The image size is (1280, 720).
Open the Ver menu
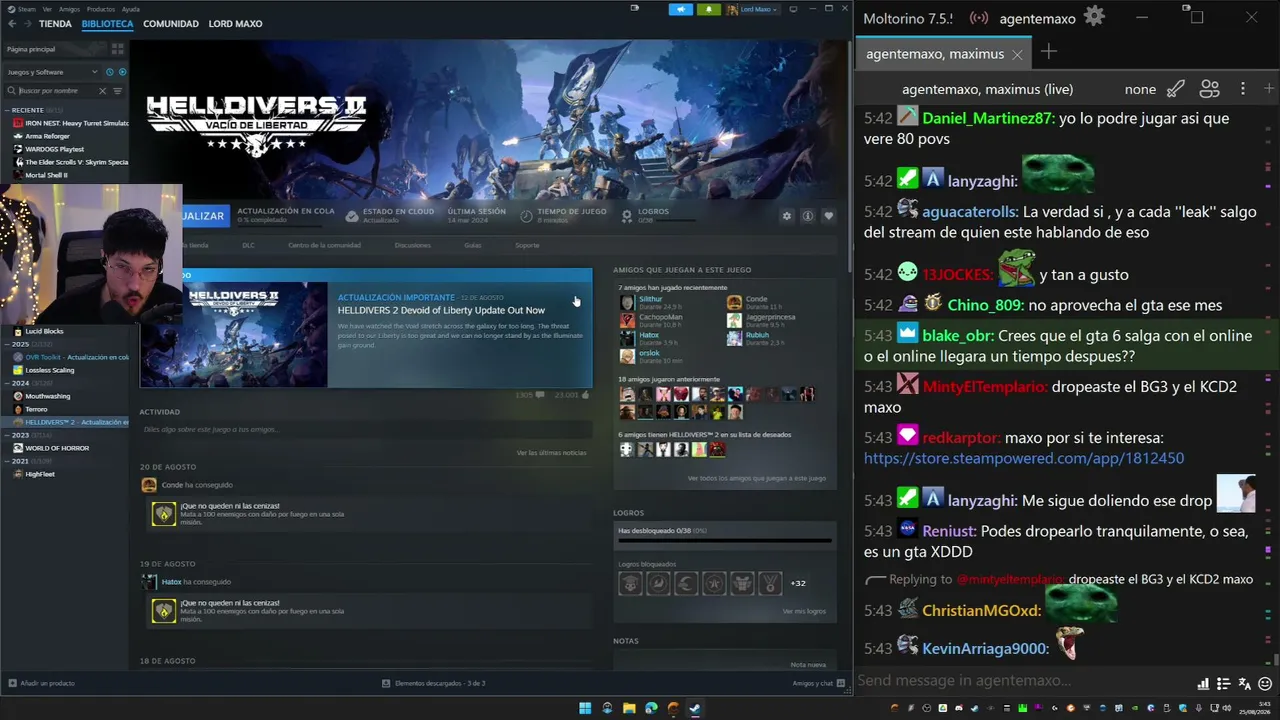[x=47, y=9]
